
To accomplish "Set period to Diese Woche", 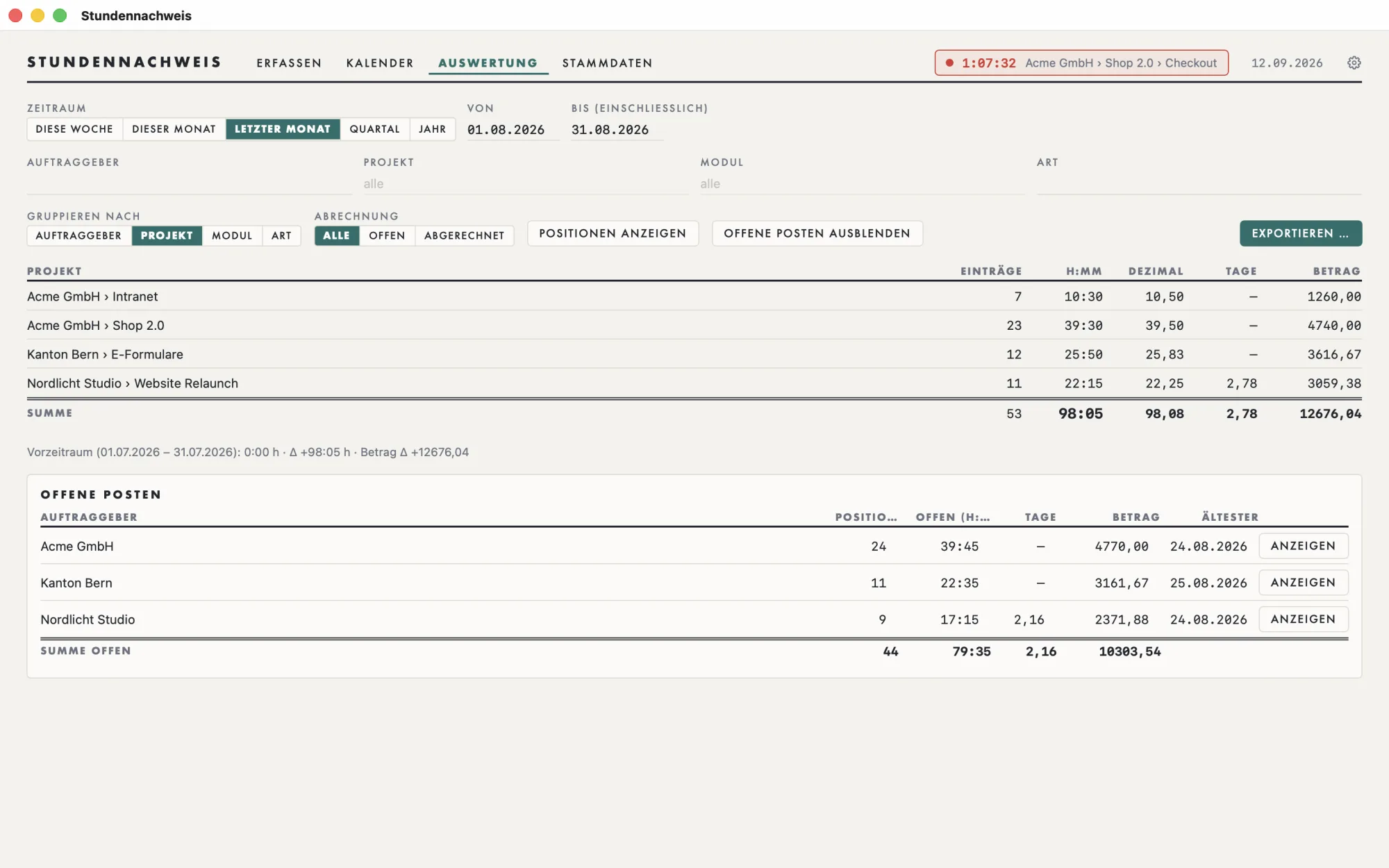I will point(74,129).
